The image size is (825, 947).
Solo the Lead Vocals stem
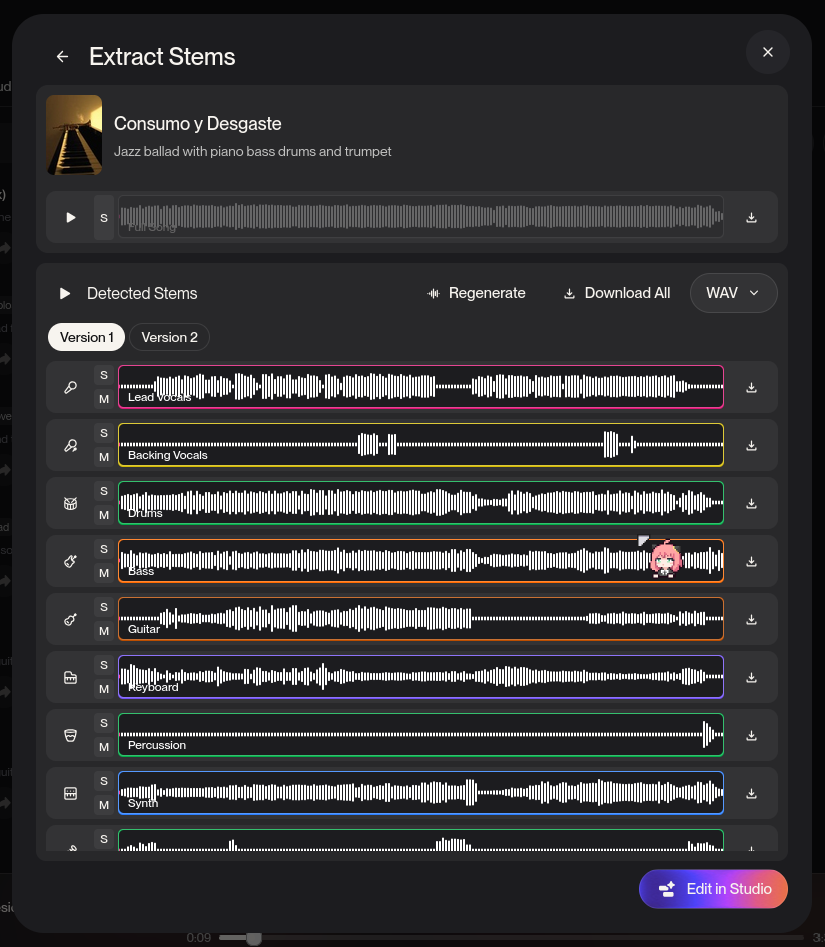coord(103,374)
